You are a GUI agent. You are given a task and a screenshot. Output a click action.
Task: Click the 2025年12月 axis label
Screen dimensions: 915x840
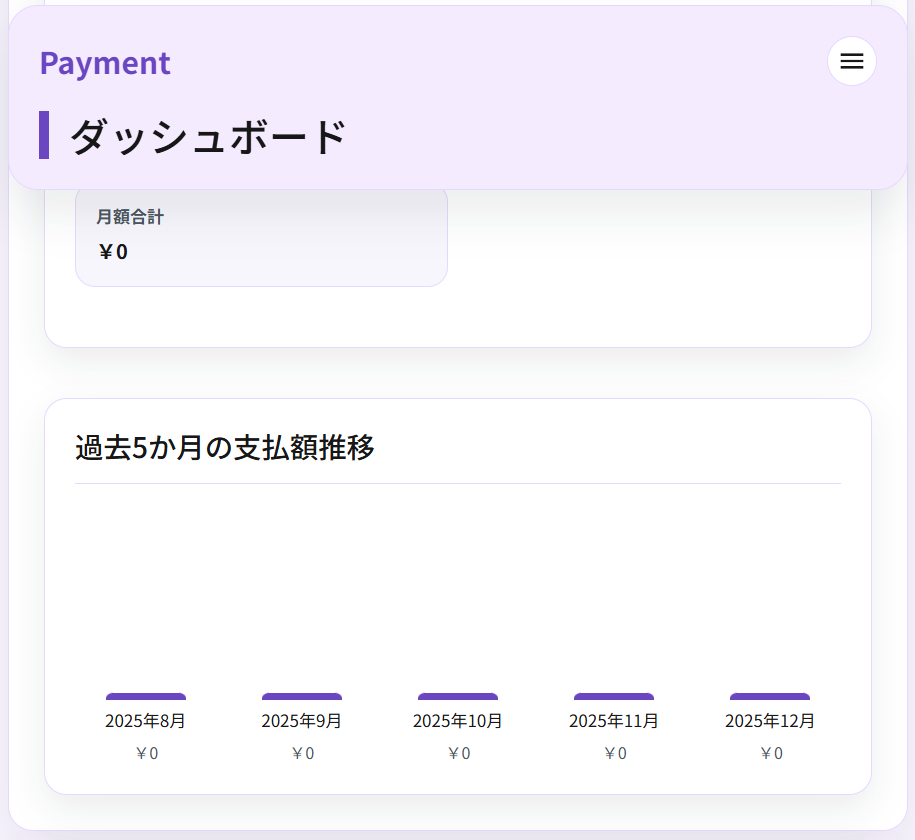pos(770,720)
